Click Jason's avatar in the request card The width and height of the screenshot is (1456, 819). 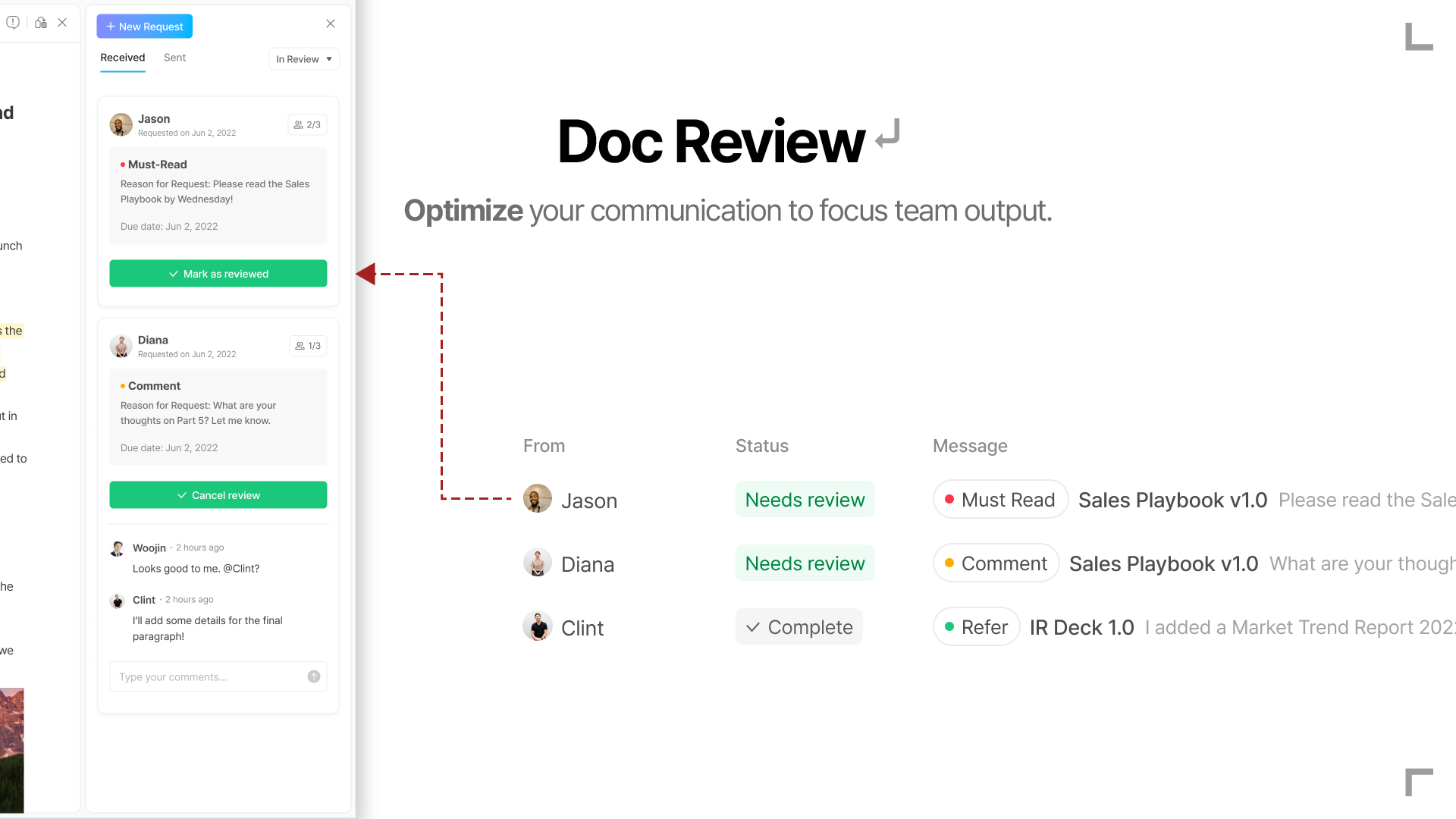121,124
